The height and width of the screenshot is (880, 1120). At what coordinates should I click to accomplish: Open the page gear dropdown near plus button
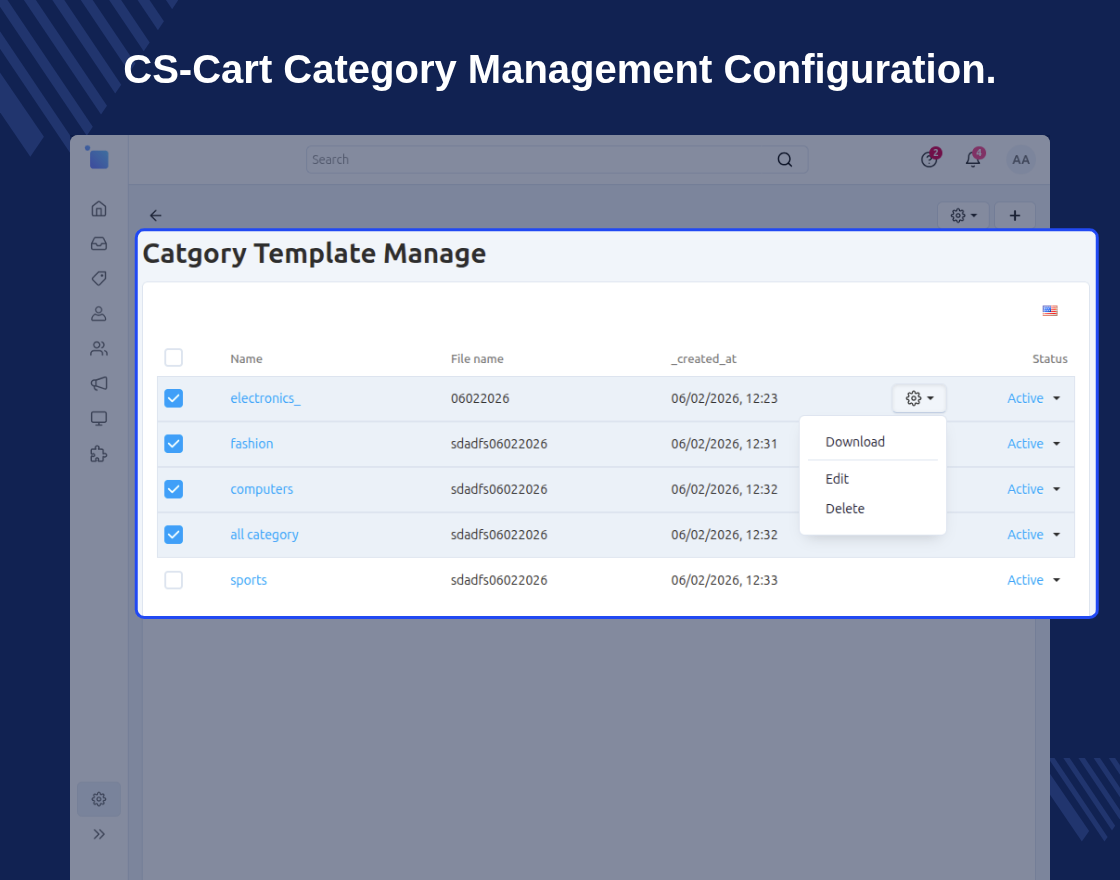click(963, 215)
